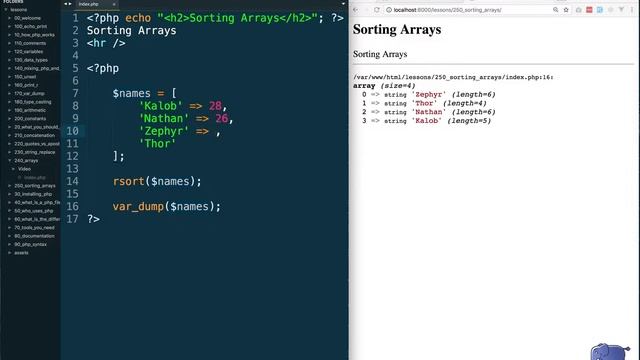Expand the 00_welcome folder arrow
This screenshot has width=640, height=360.
pyautogui.click(x=10, y=18)
